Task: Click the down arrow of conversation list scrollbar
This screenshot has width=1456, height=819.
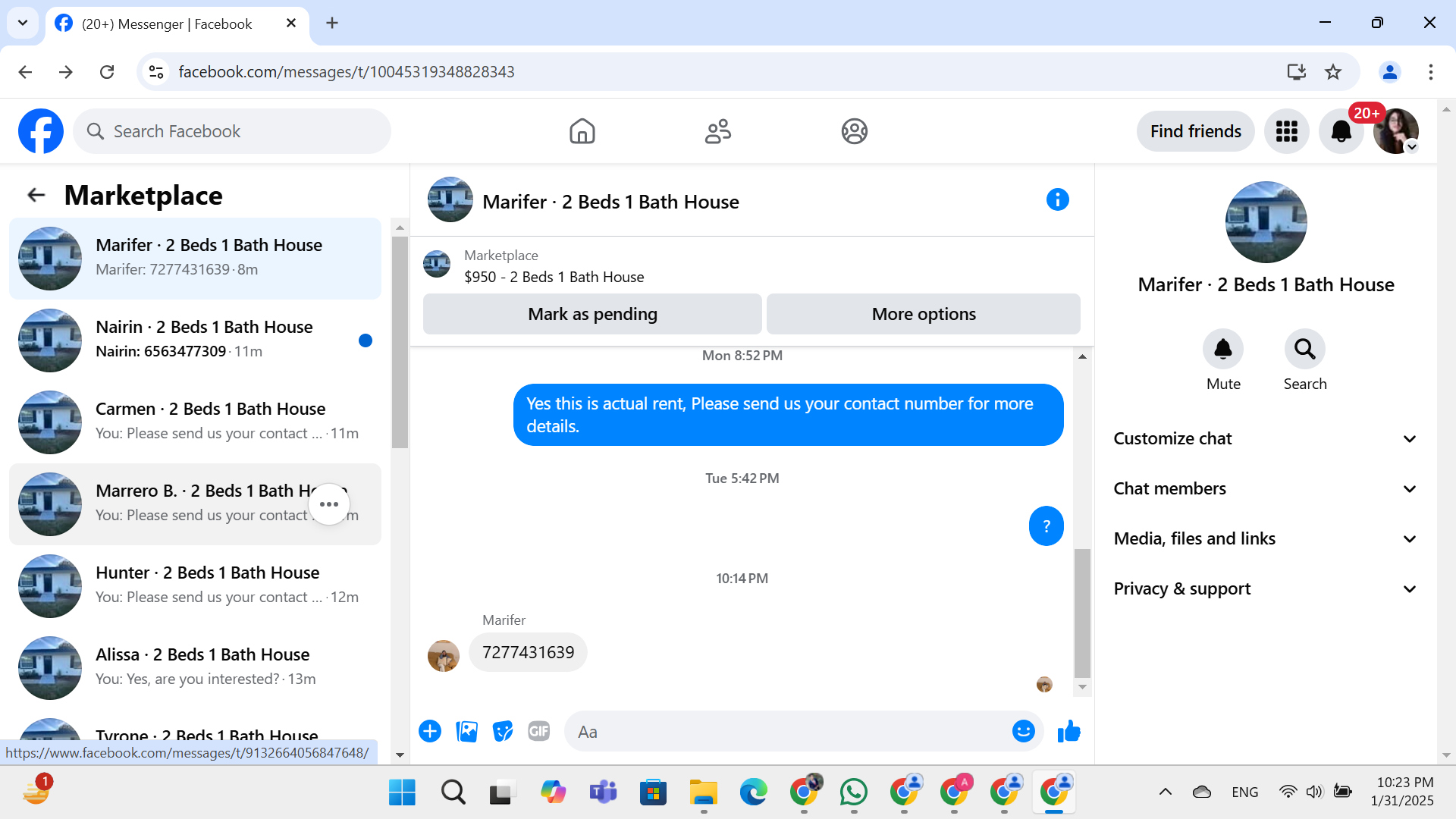Action: [x=400, y=755]
